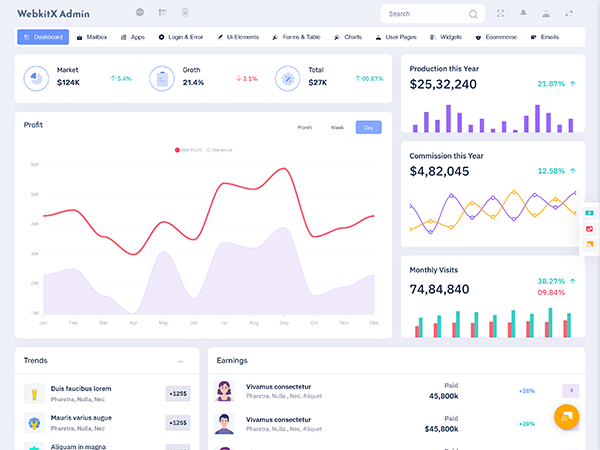Switch Profit chart to Week view

click(337, 127)
